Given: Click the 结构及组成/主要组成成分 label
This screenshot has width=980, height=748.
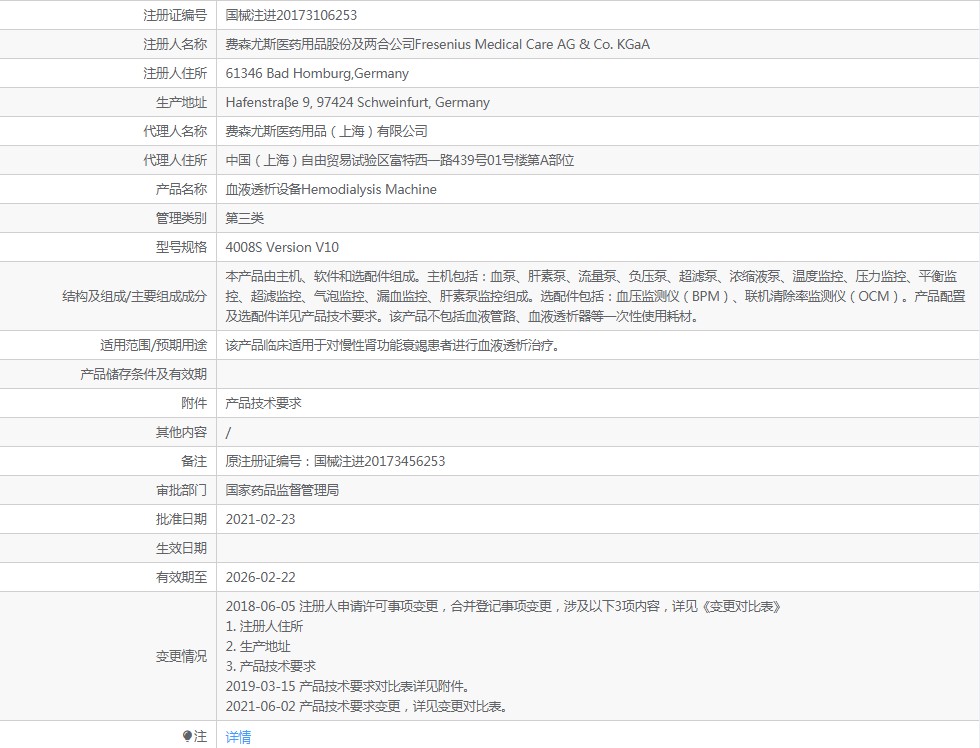Looking at the screenshot, I should tap(134, 296).
